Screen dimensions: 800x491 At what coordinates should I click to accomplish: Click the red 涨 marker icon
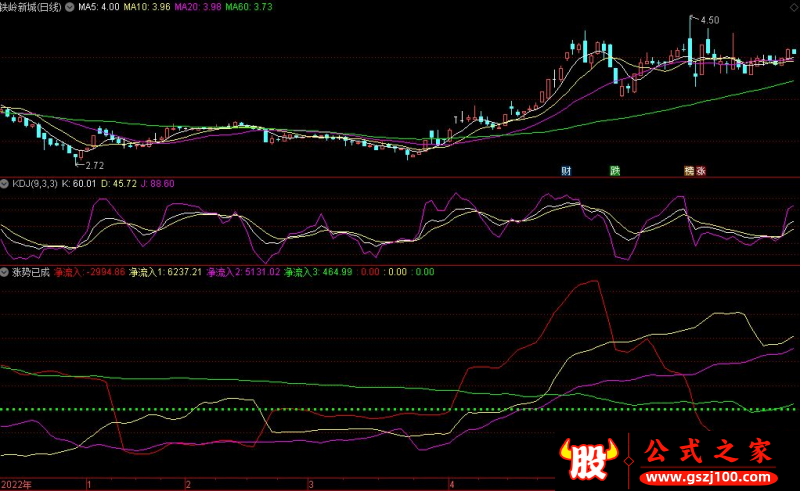coord(701,170)
